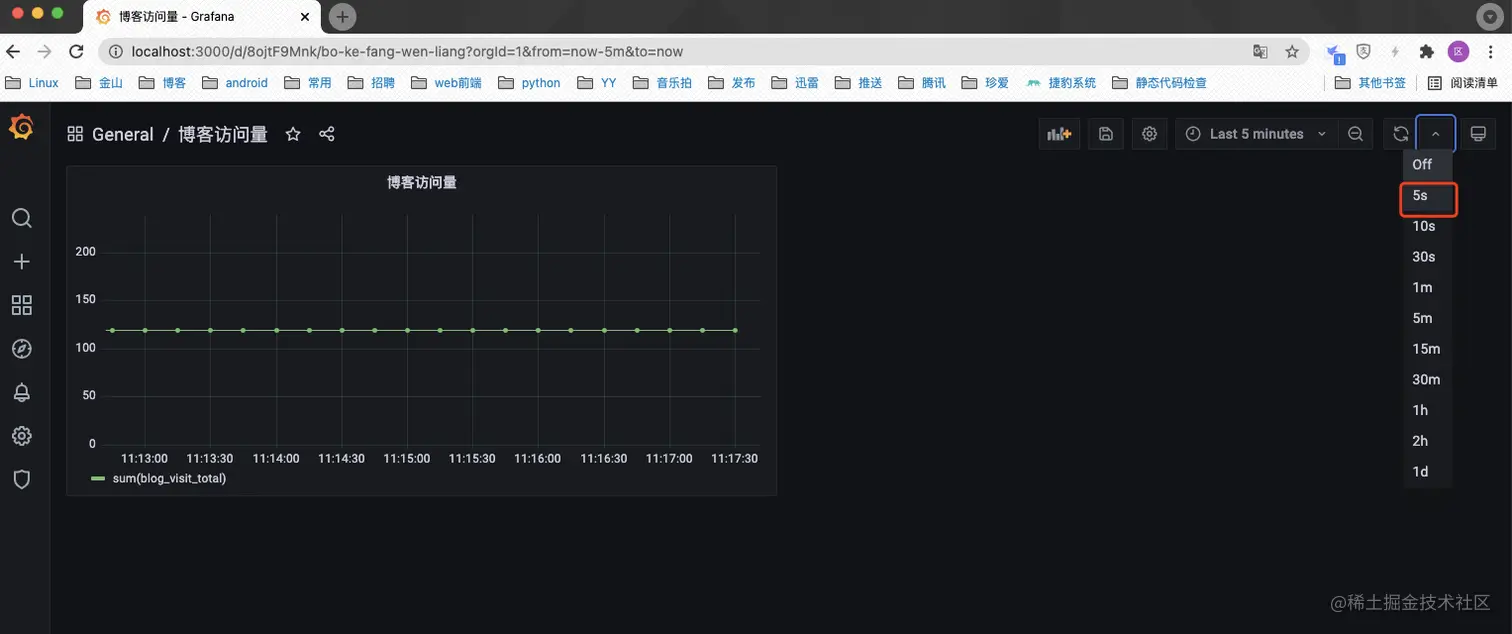Open the python bookmarks folder

coord(529,83)
